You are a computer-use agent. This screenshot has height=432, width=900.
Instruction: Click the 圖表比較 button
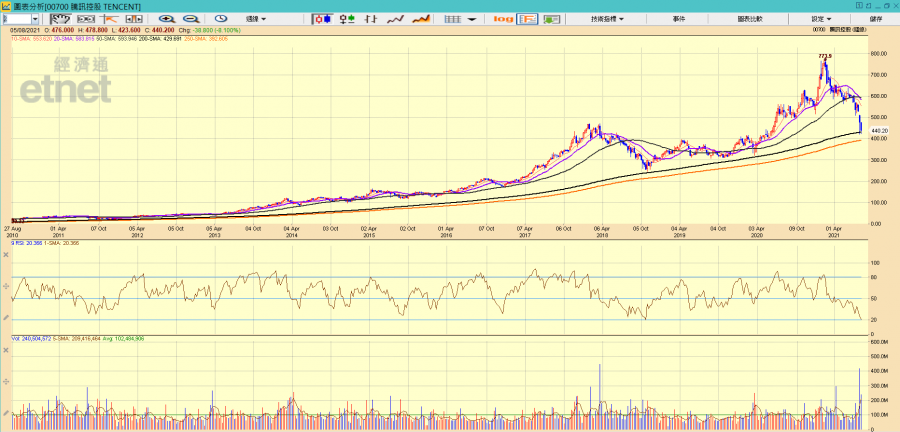[748, 18]
